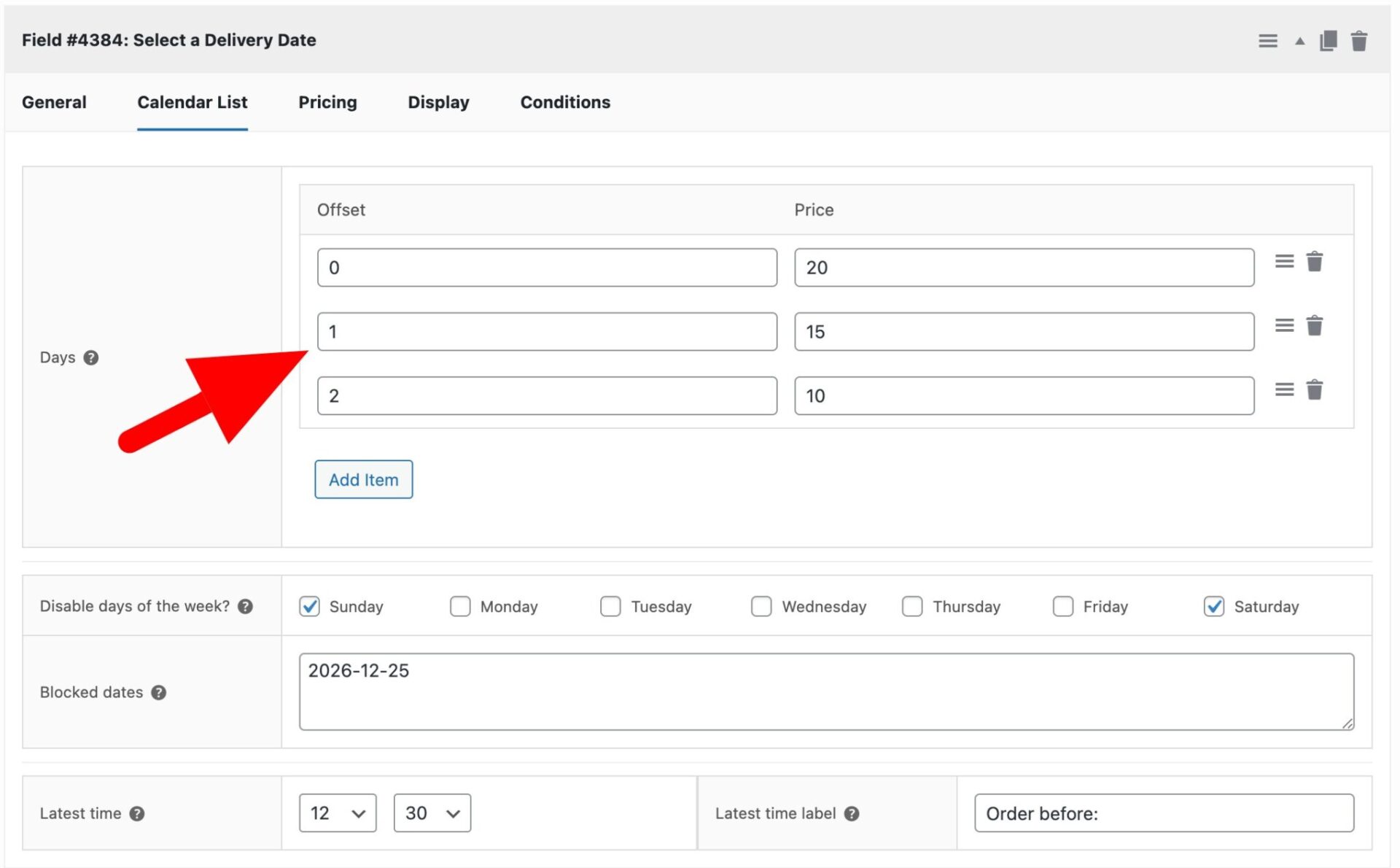Image resolution: width=1400 pixels, height=868 pixels.
Task: Click the Latest time label help icon
Action: [850, 813]
